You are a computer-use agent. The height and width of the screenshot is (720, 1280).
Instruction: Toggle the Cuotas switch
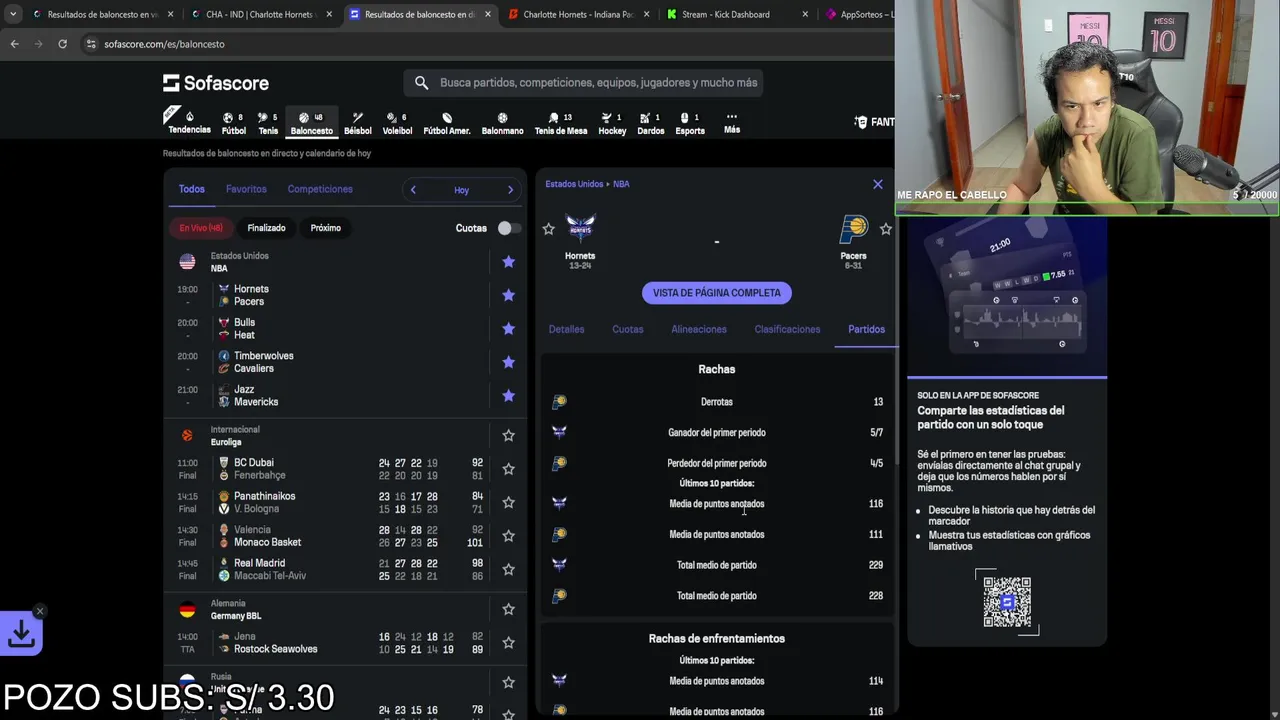pyautogui.click(x=508, y=228)
